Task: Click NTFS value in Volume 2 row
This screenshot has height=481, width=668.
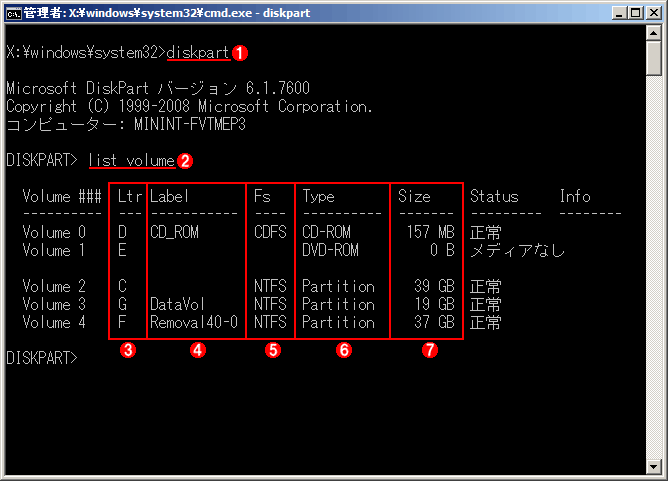Action: pos(270,286)
